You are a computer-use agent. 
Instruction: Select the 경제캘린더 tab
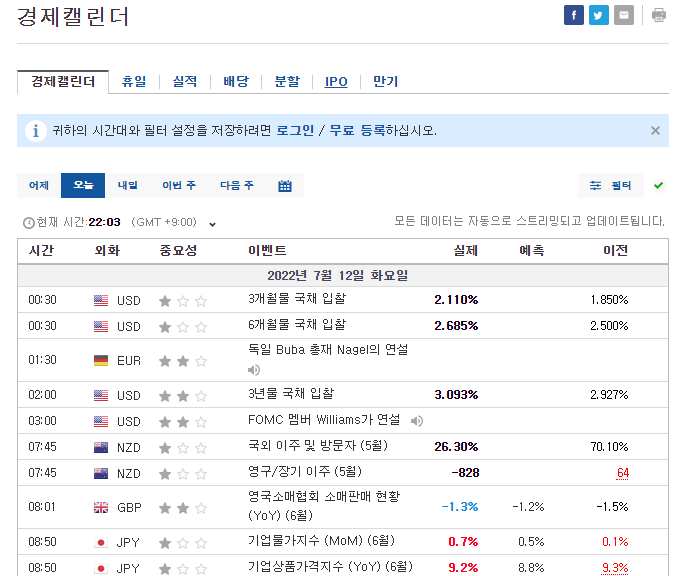(x=63, y=81)
